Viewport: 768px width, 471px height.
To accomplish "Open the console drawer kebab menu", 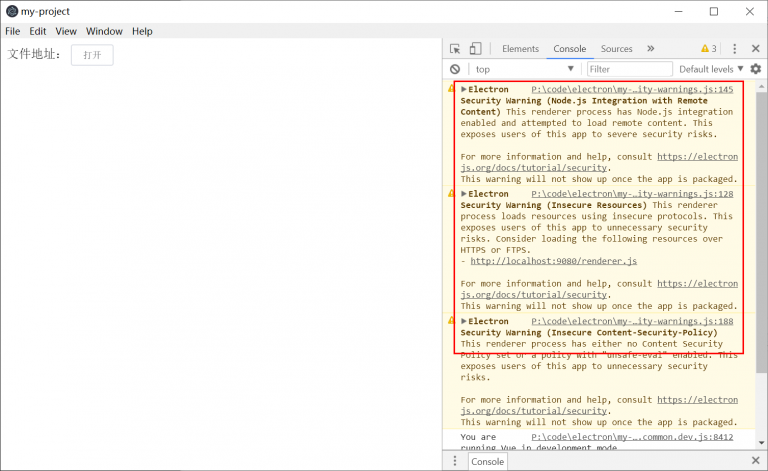I will click(x=455, y=461).
